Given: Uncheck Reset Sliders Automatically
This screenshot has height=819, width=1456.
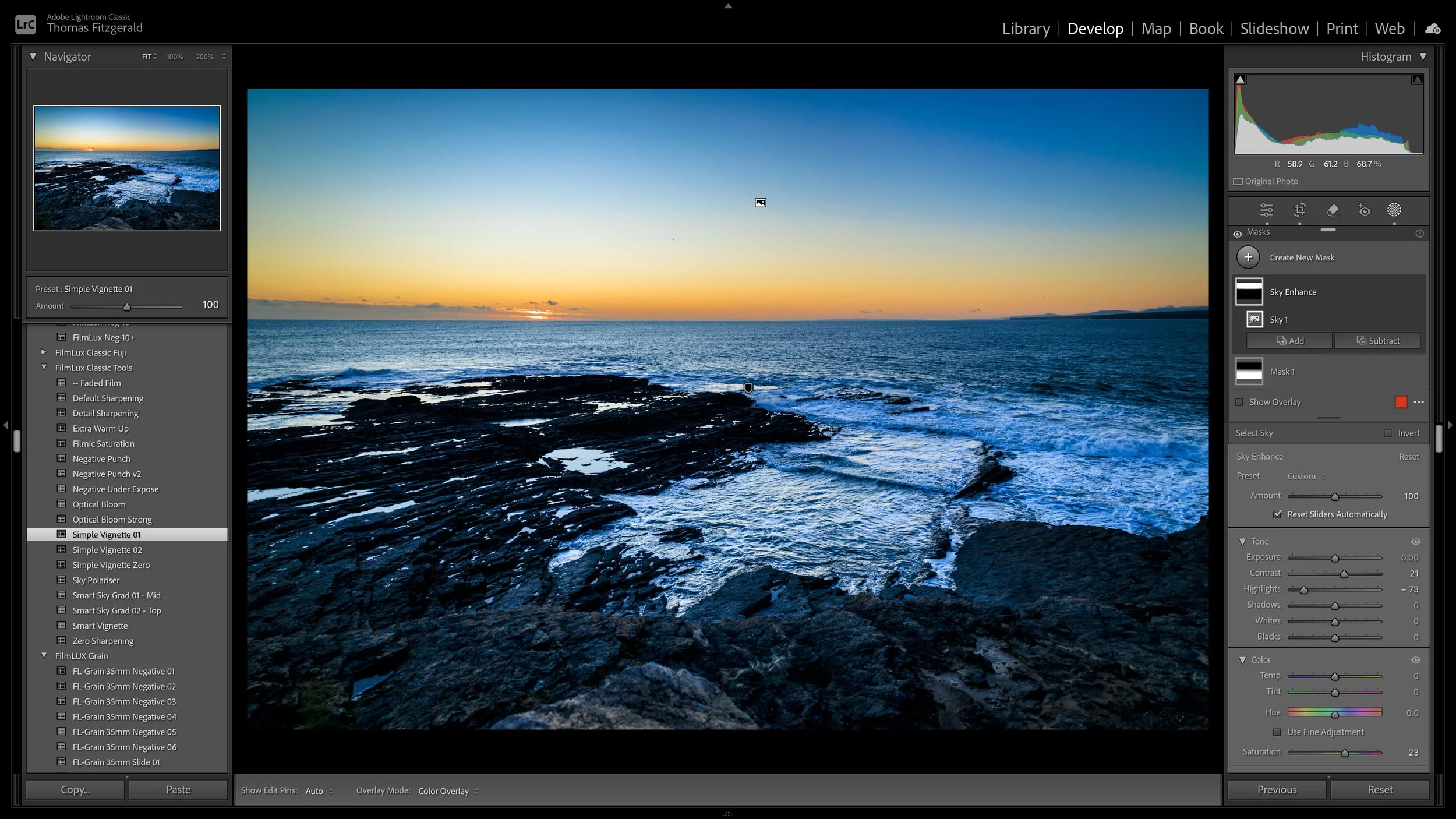Looking at the screenshot, I should coord(1278,514).
